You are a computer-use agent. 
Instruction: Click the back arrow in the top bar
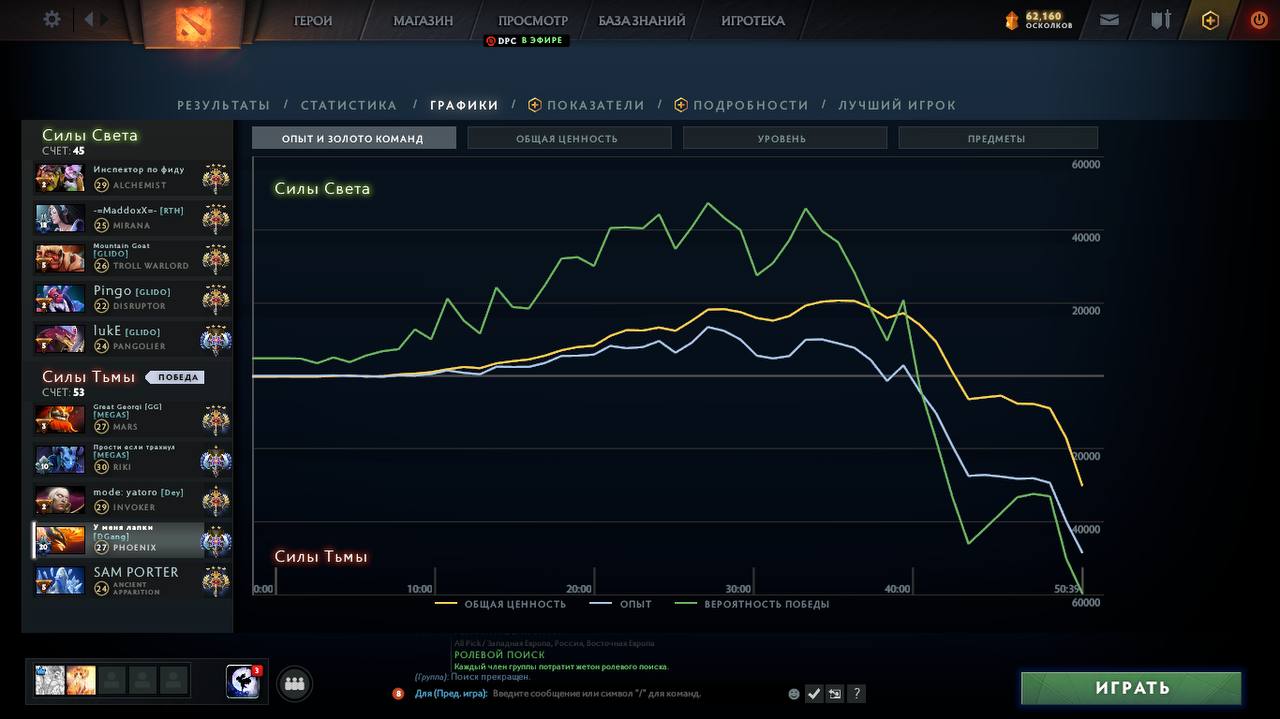coord(91,19)
